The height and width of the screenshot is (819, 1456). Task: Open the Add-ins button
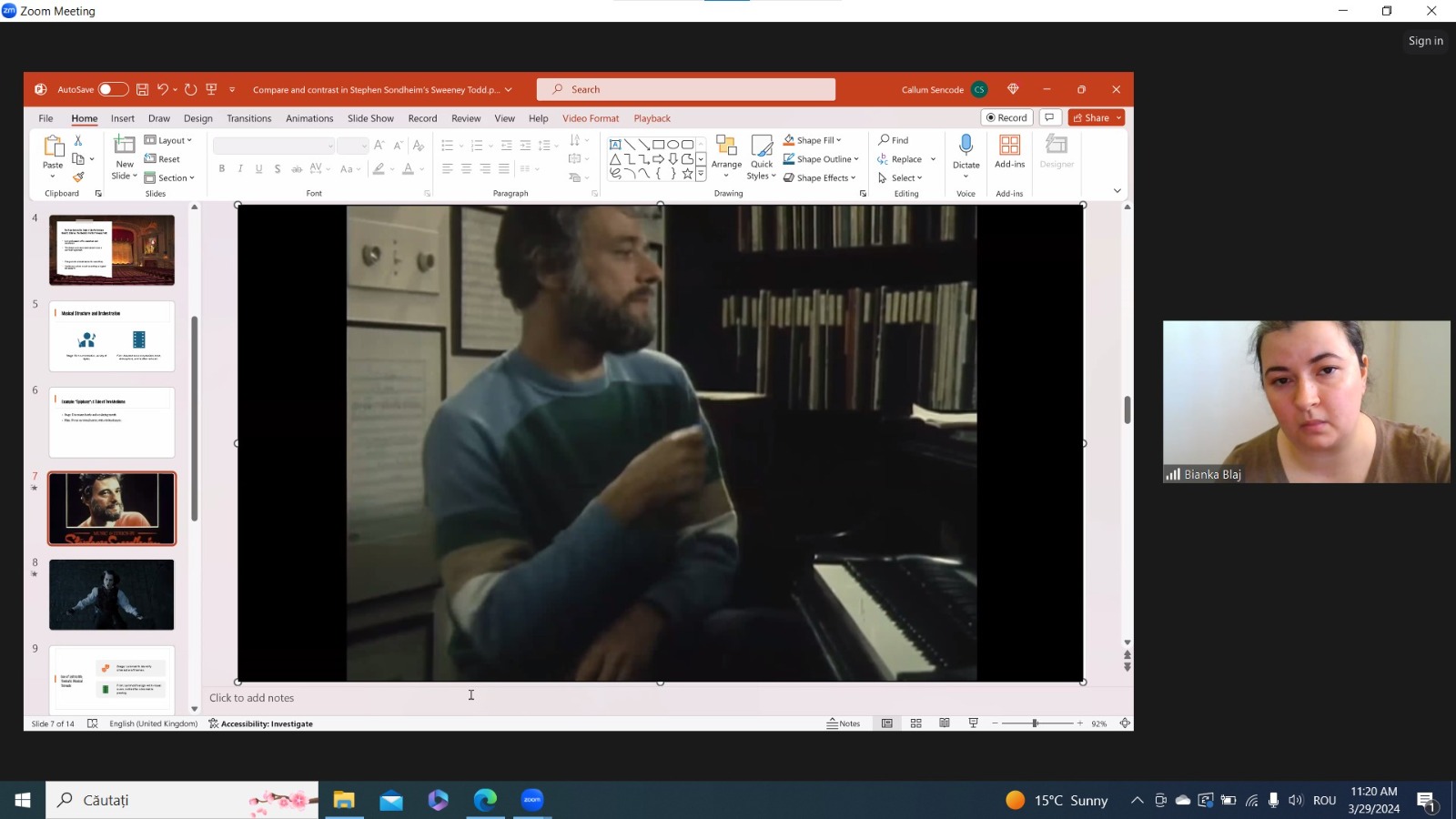1009,151
